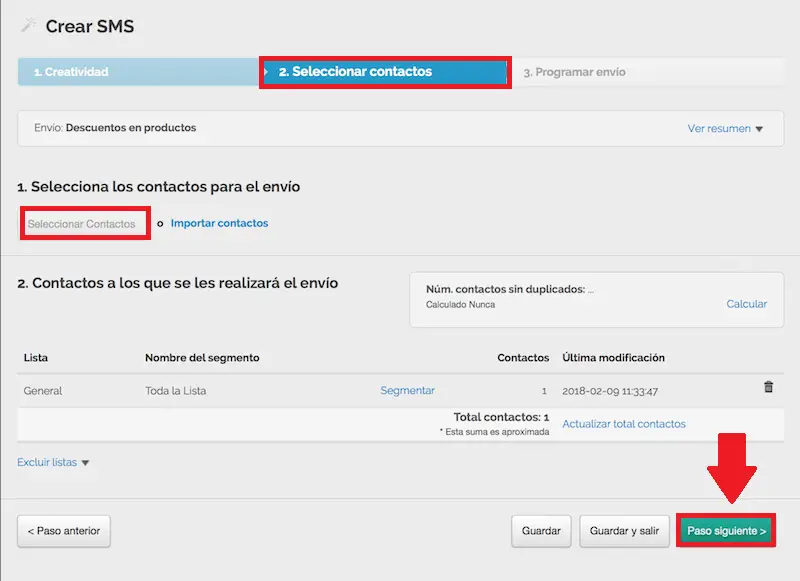Select the Seleccionar contactos step tab

[385, 72]
